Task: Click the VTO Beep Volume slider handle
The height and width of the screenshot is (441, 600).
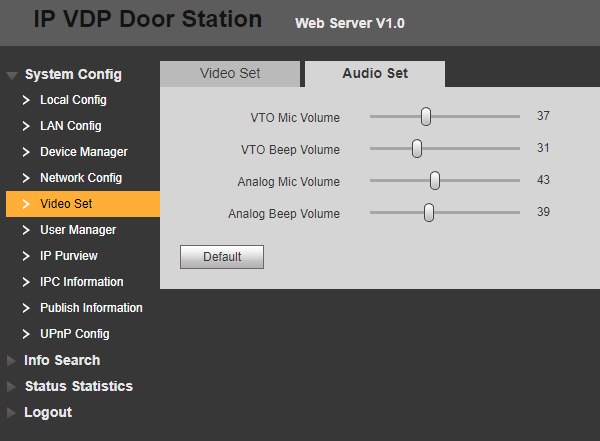Action: point(417,149)
